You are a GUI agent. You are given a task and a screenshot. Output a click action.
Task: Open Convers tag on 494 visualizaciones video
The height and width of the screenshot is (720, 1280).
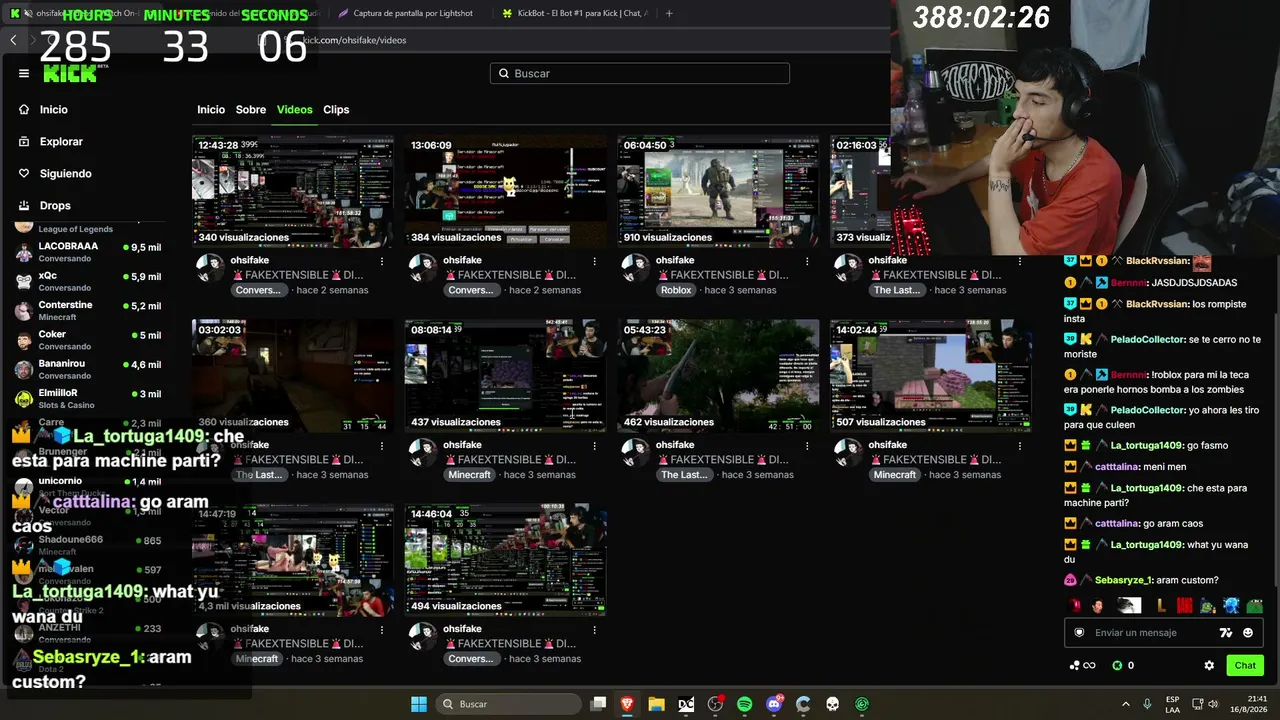click(x=470, y=659)
